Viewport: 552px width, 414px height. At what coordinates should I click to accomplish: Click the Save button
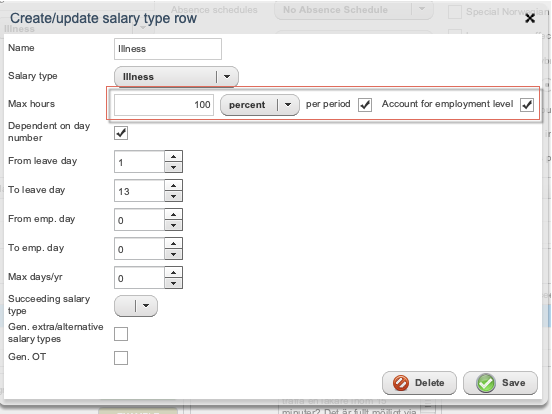click(x=500, y=383)
